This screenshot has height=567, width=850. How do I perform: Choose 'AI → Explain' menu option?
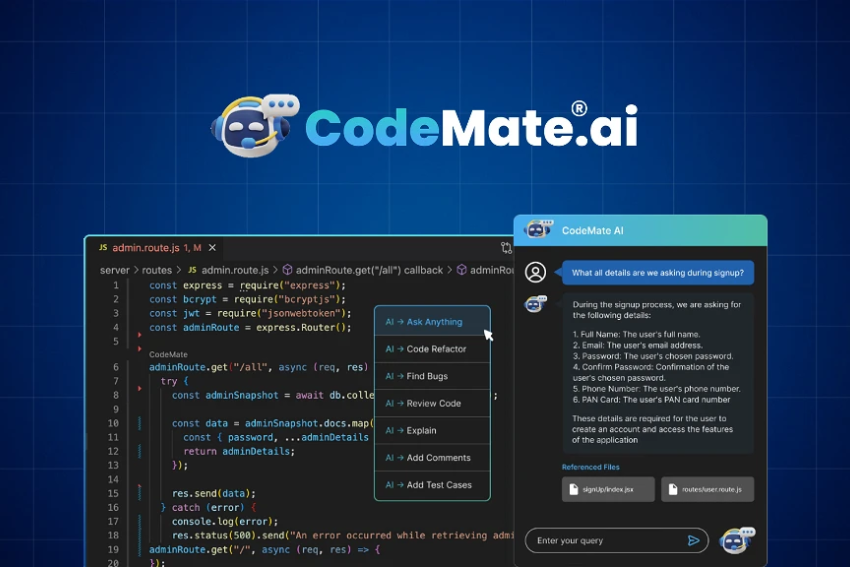pyautogui.click(x=432, y=430)
